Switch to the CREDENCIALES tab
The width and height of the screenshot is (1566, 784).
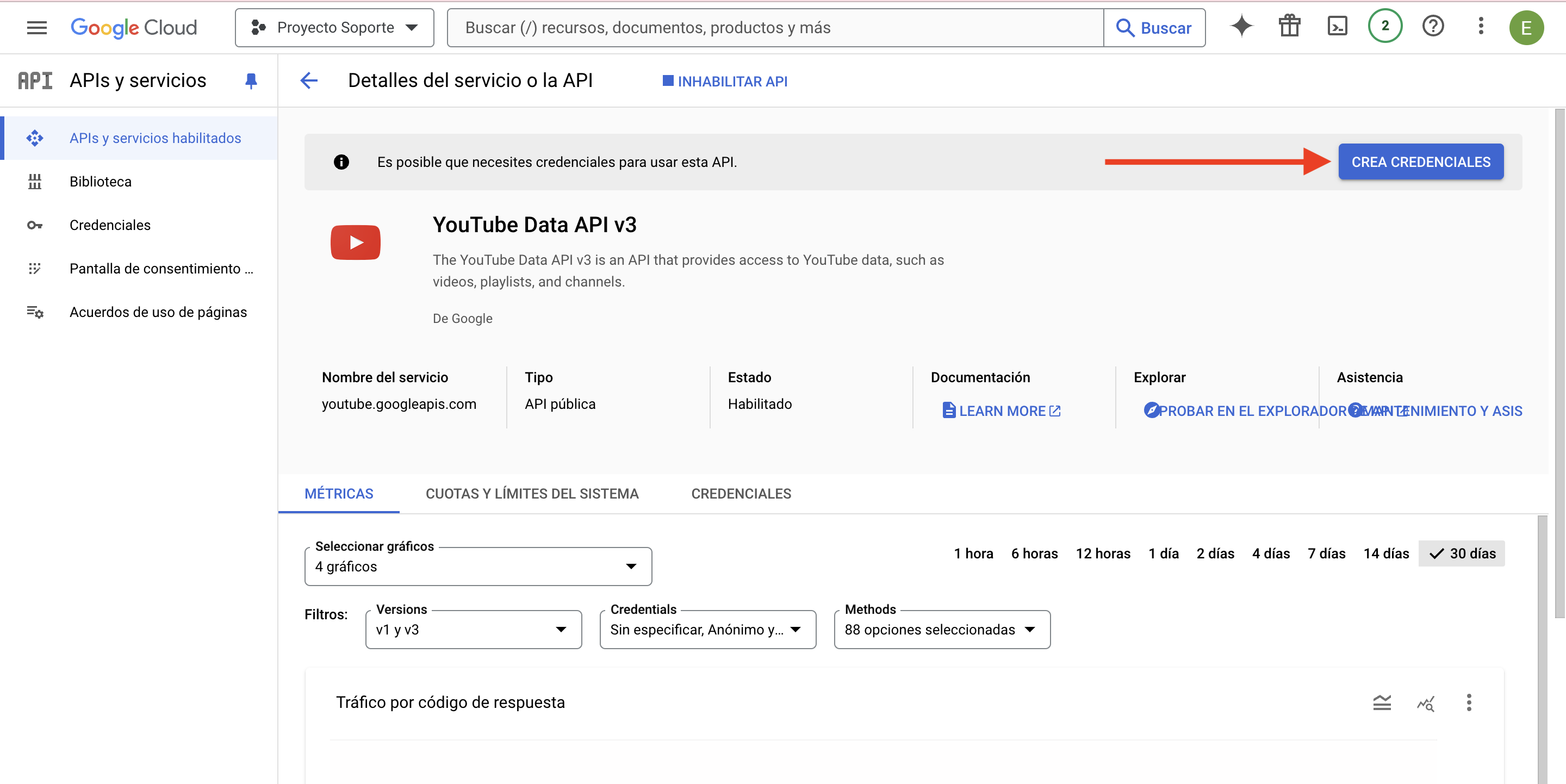[741, 494]
